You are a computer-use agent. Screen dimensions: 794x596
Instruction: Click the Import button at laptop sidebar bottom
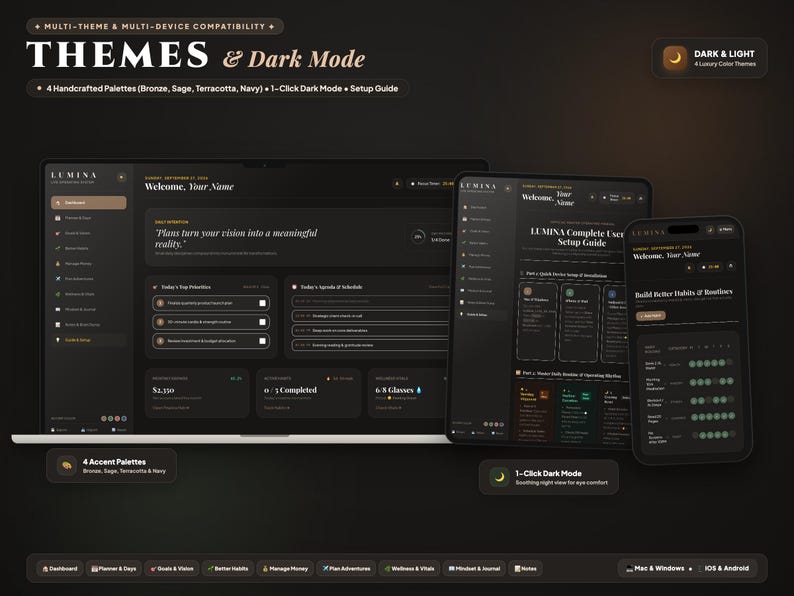pyautogui.click(x=90, y=429)
